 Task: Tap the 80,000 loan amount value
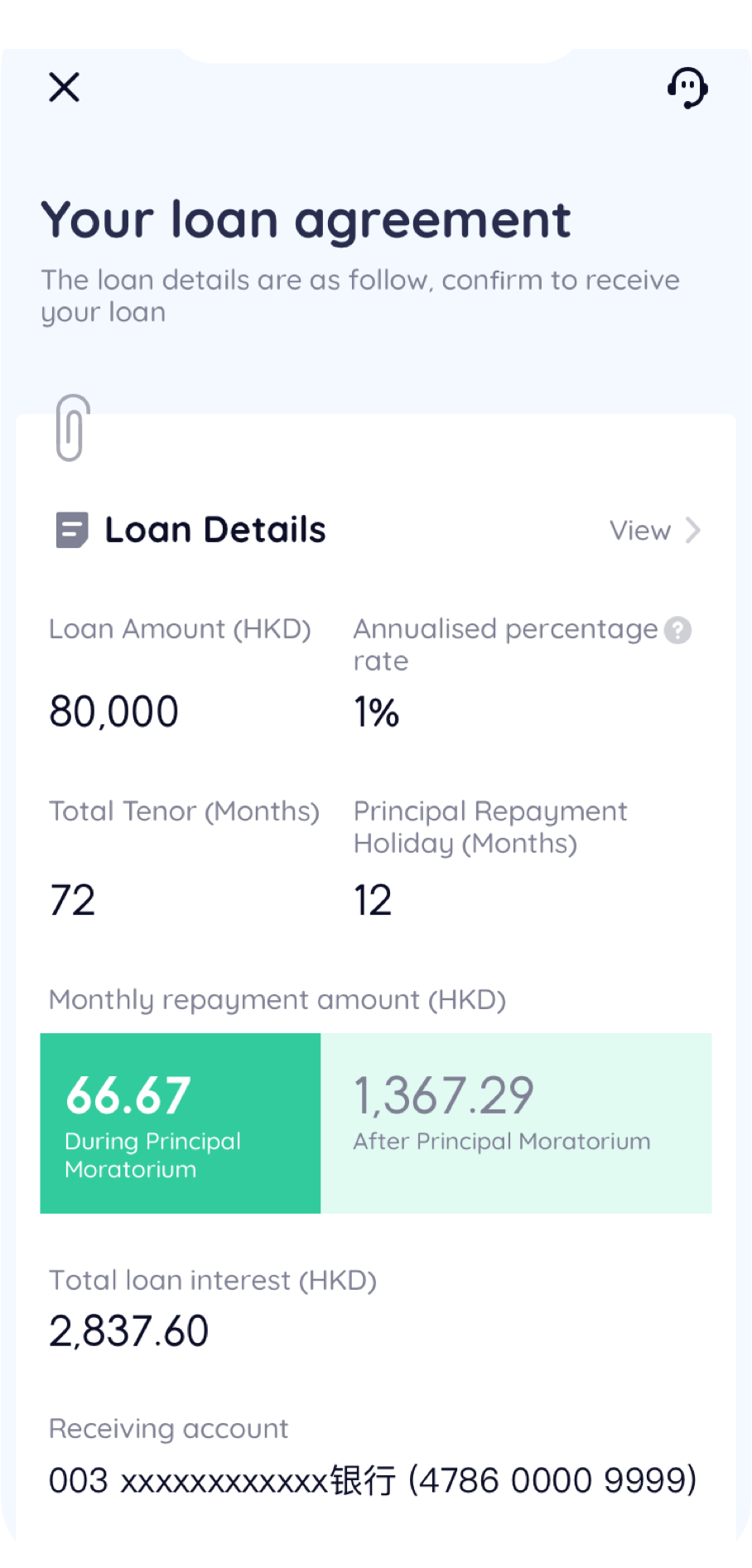point(114,712)
